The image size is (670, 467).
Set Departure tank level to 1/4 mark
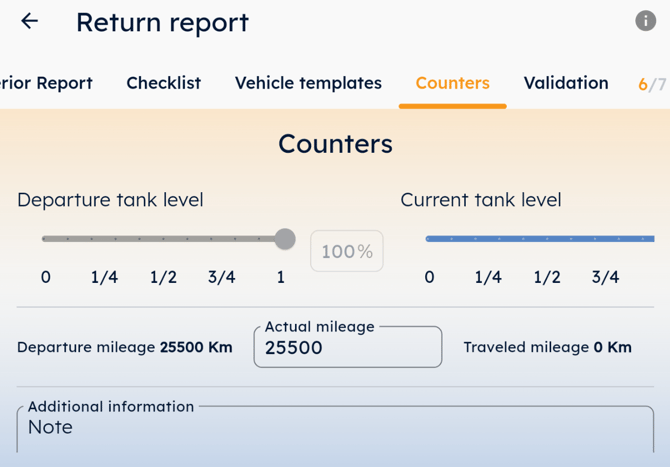pos(104,239)
